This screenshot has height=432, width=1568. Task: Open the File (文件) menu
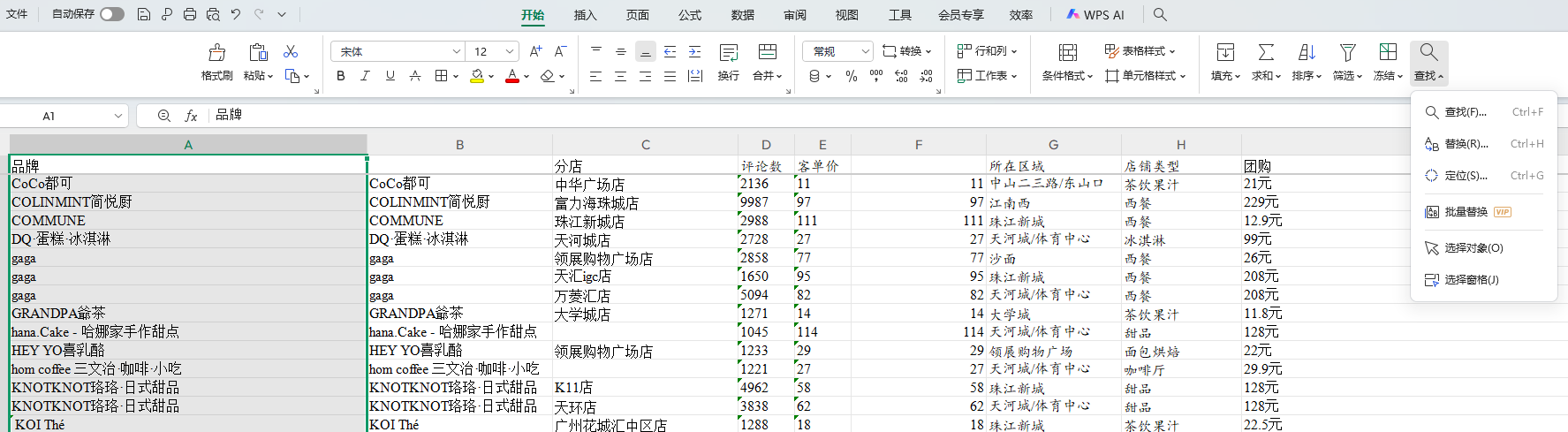coord(17,14)
